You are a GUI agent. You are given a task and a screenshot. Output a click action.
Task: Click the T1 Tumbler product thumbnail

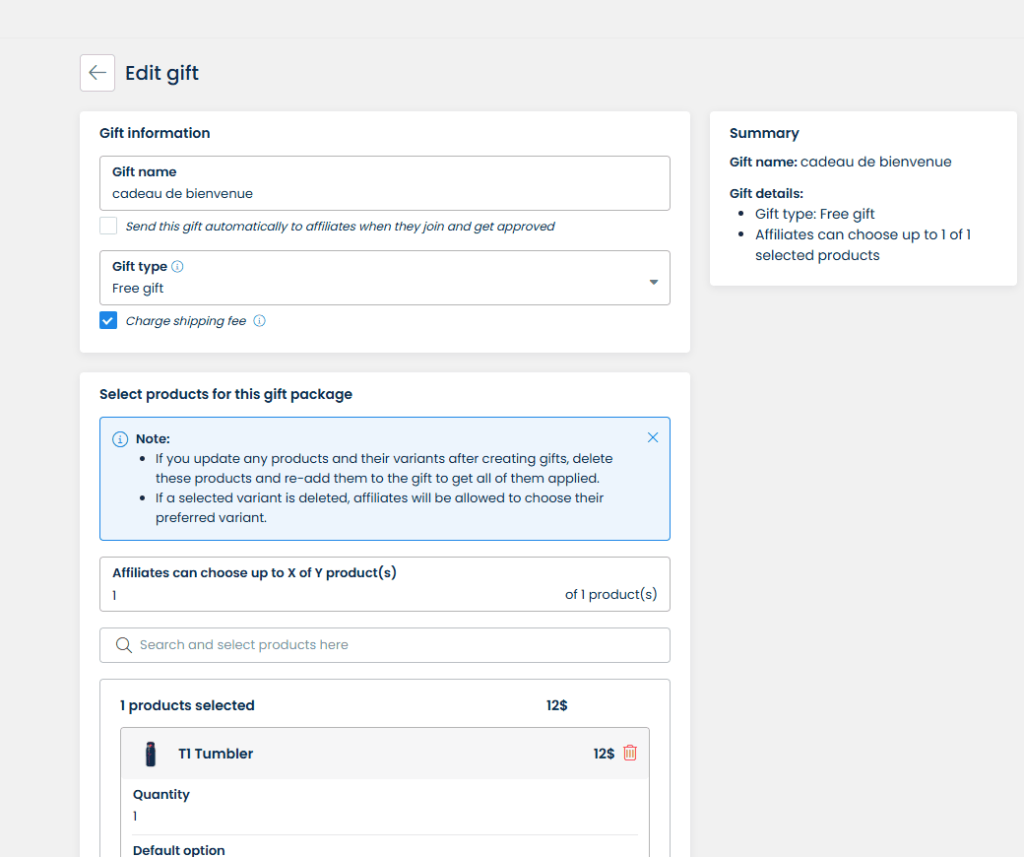pyautogui.click(x=151, y=754)
